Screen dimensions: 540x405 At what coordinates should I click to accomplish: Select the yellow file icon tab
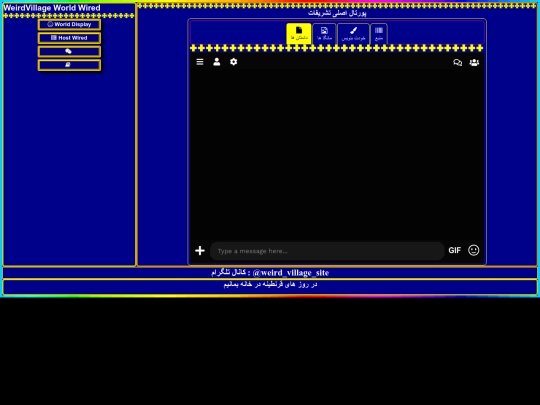point(299,33)
